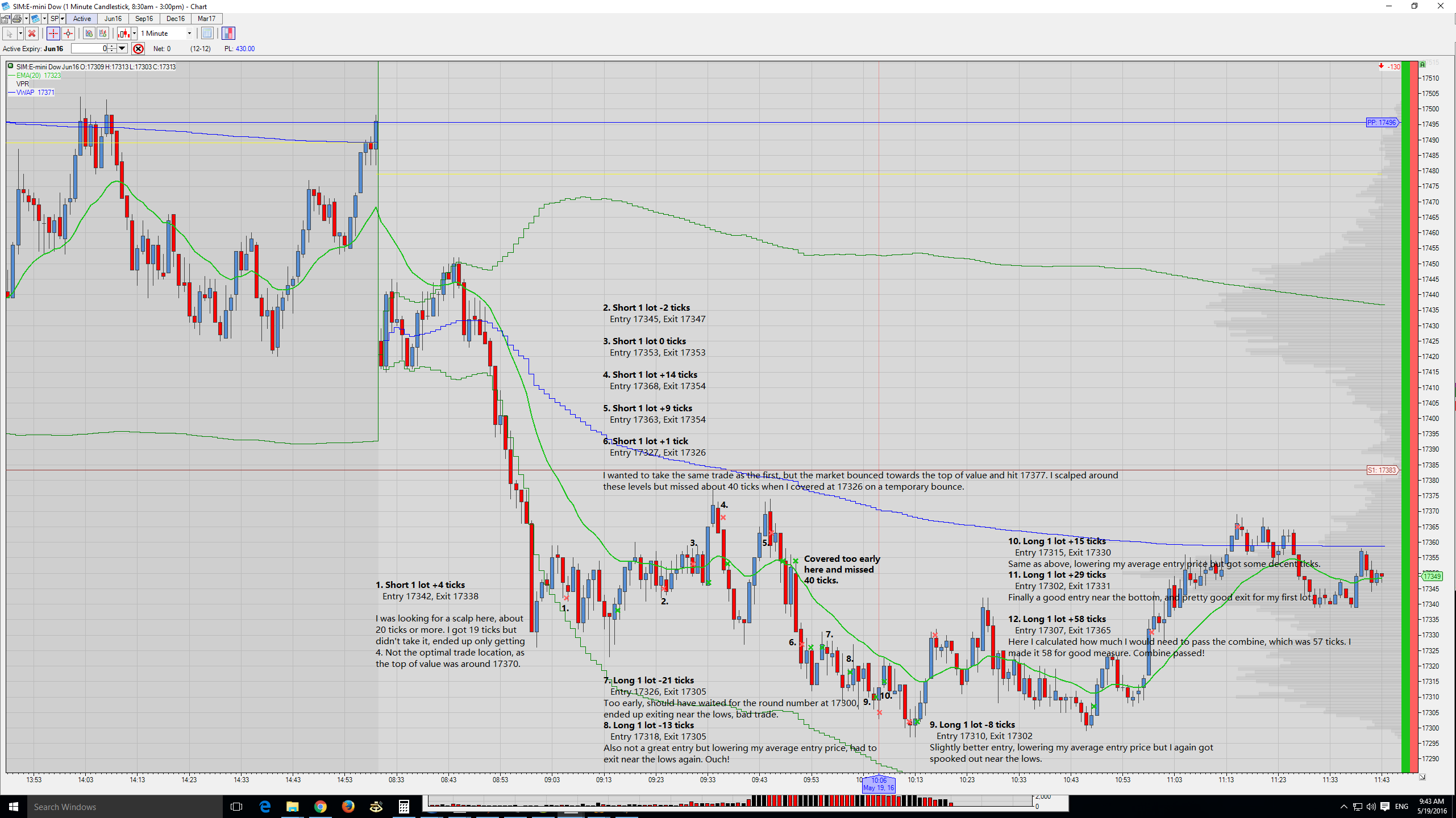Viewport: 1456px width, 818px height.
Task: Click the red X delete tool
Action: (32, 34)
